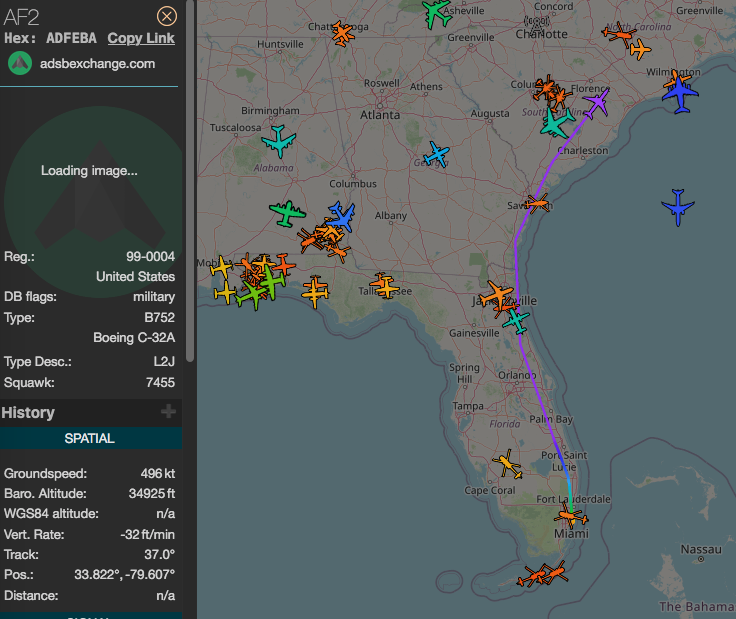Click the Hex value ADFEBA
736x619 pixels.
point(71,38)
